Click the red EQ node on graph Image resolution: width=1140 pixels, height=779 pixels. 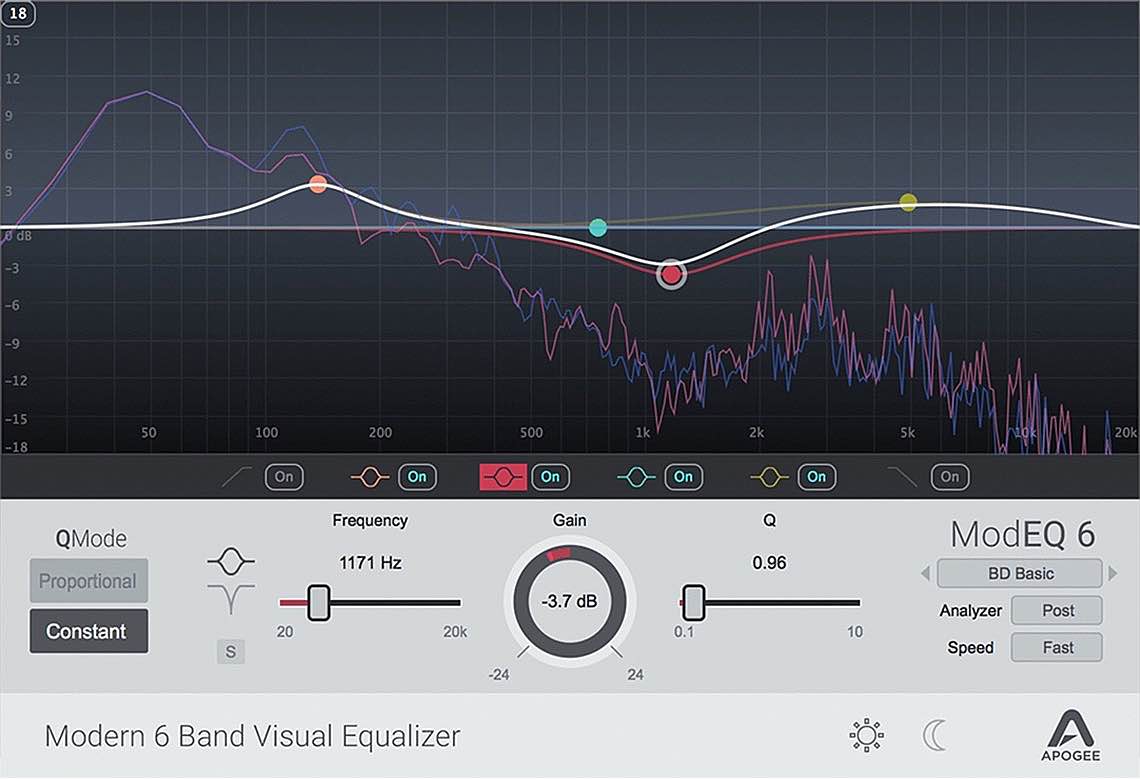click(x=672, y=275)
